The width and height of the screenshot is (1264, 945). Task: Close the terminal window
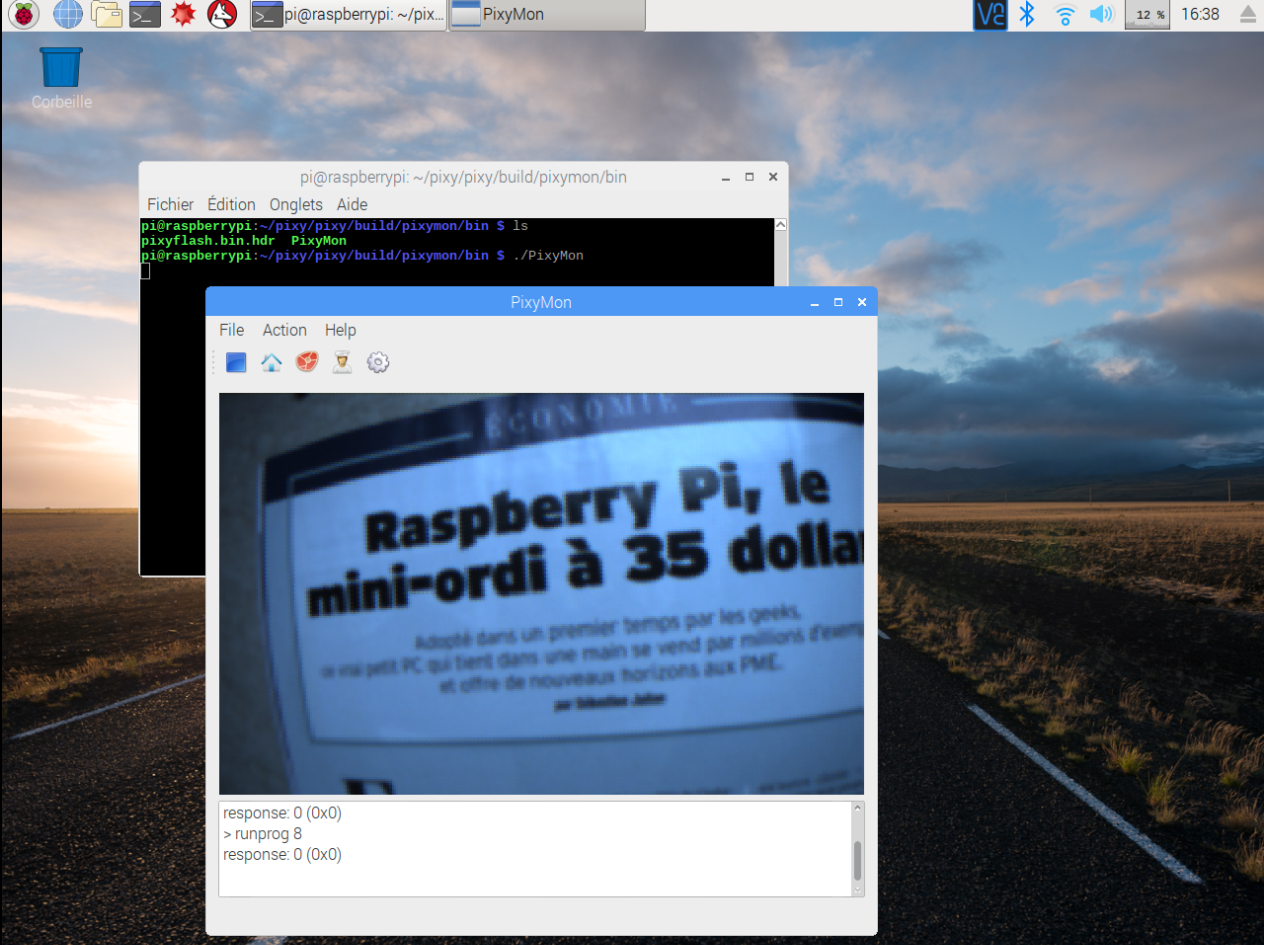pyautogui.click(x=772, y=177)
